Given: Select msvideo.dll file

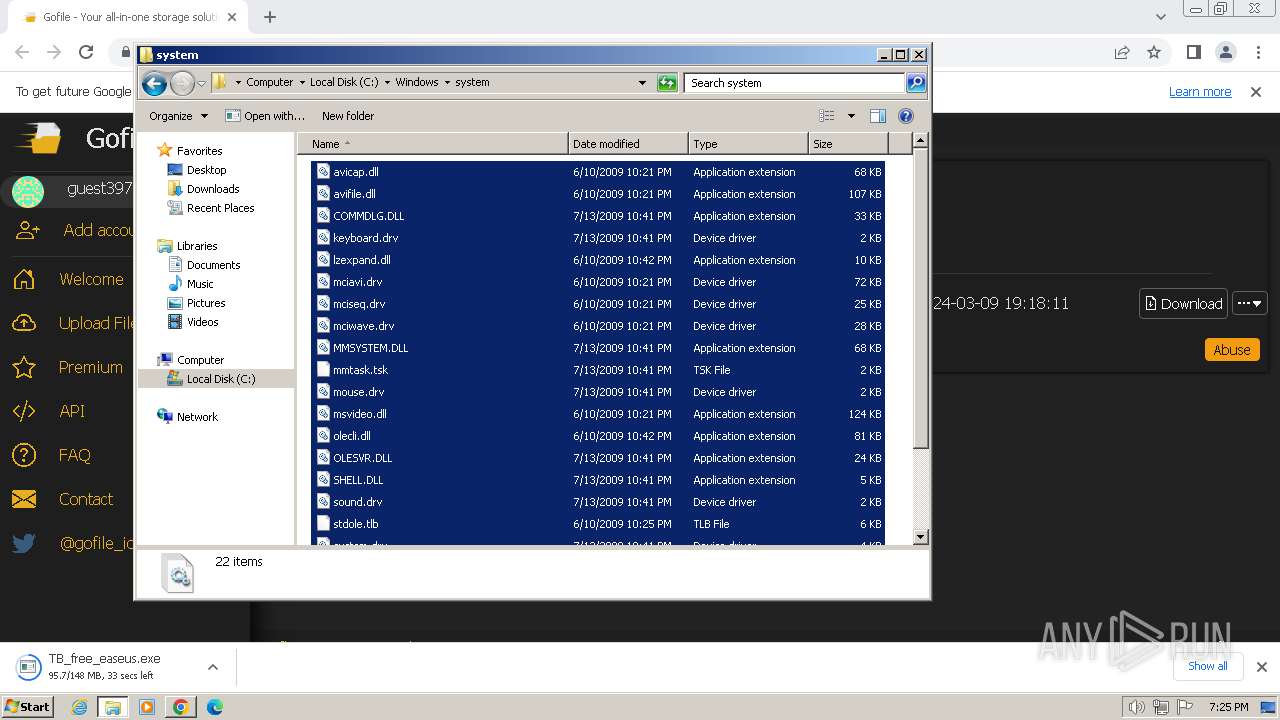Looking at the screenshot, I should (x=598, y=414).
